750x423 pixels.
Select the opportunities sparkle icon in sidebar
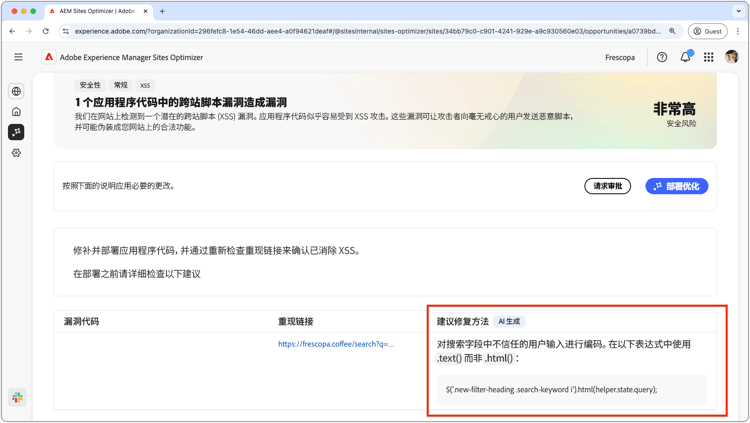pyautogui.click(x=16, y=132)
